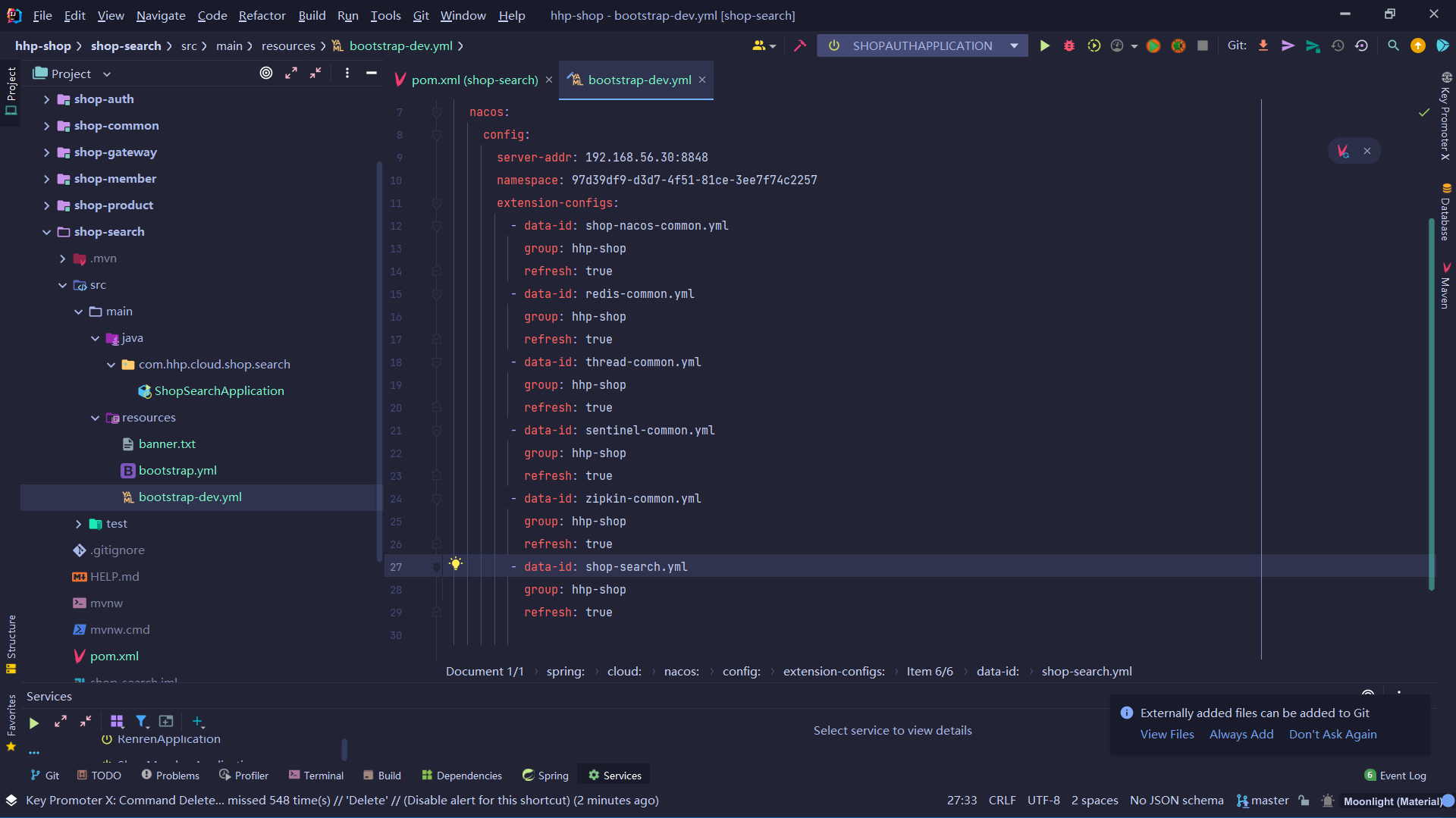Add a service with plus icon

pyautogui.click(x=197, y=721)
